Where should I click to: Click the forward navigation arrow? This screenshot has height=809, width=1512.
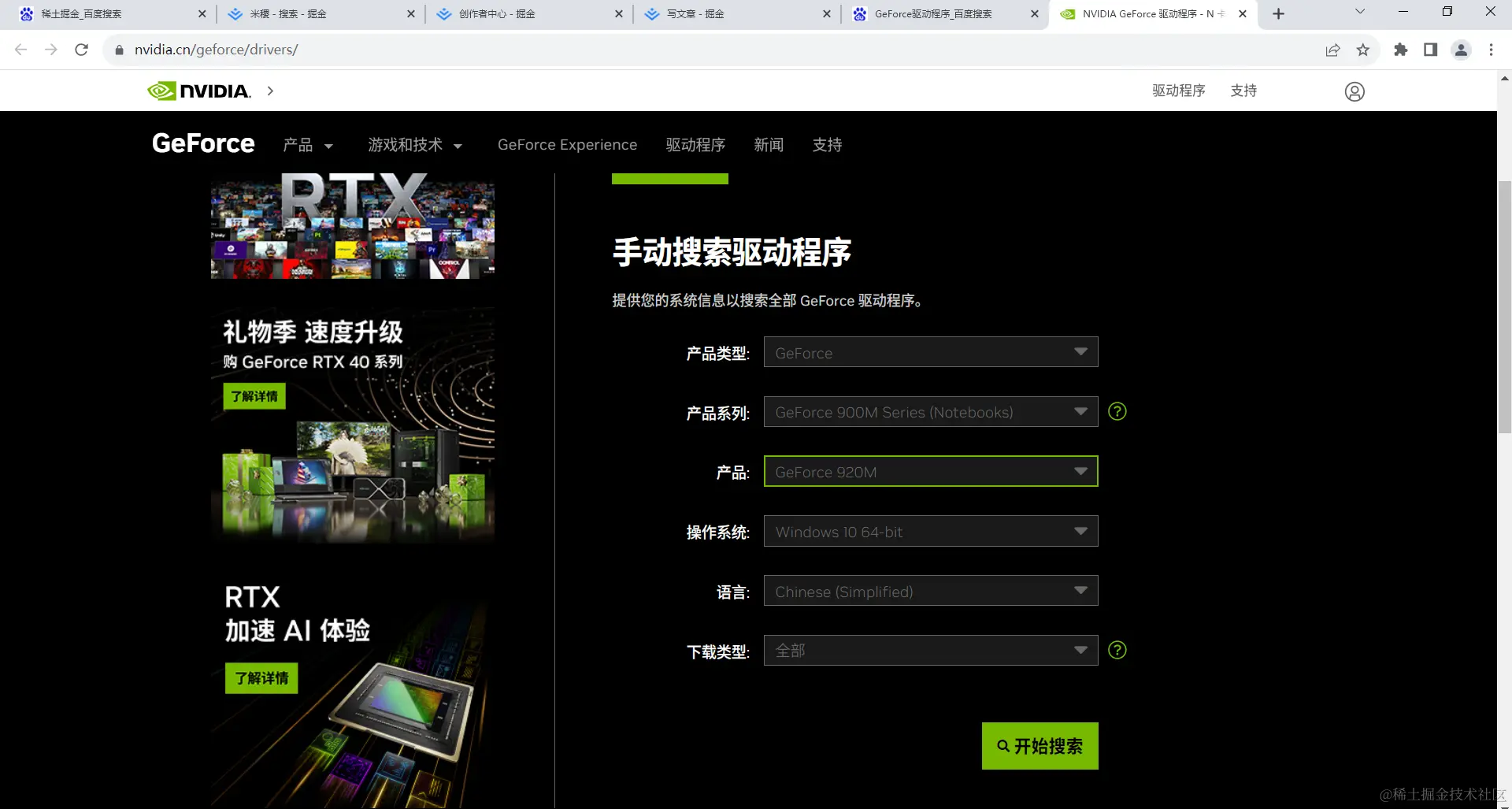[51, 50]
